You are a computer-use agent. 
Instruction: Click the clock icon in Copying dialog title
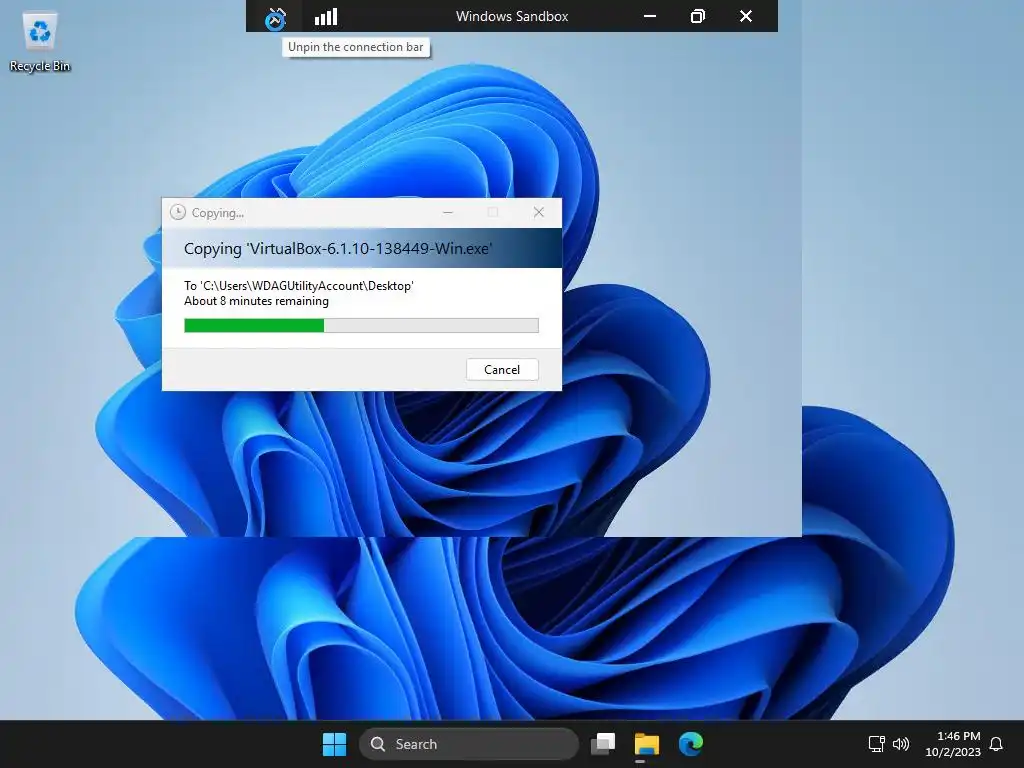tap(178, 212)
